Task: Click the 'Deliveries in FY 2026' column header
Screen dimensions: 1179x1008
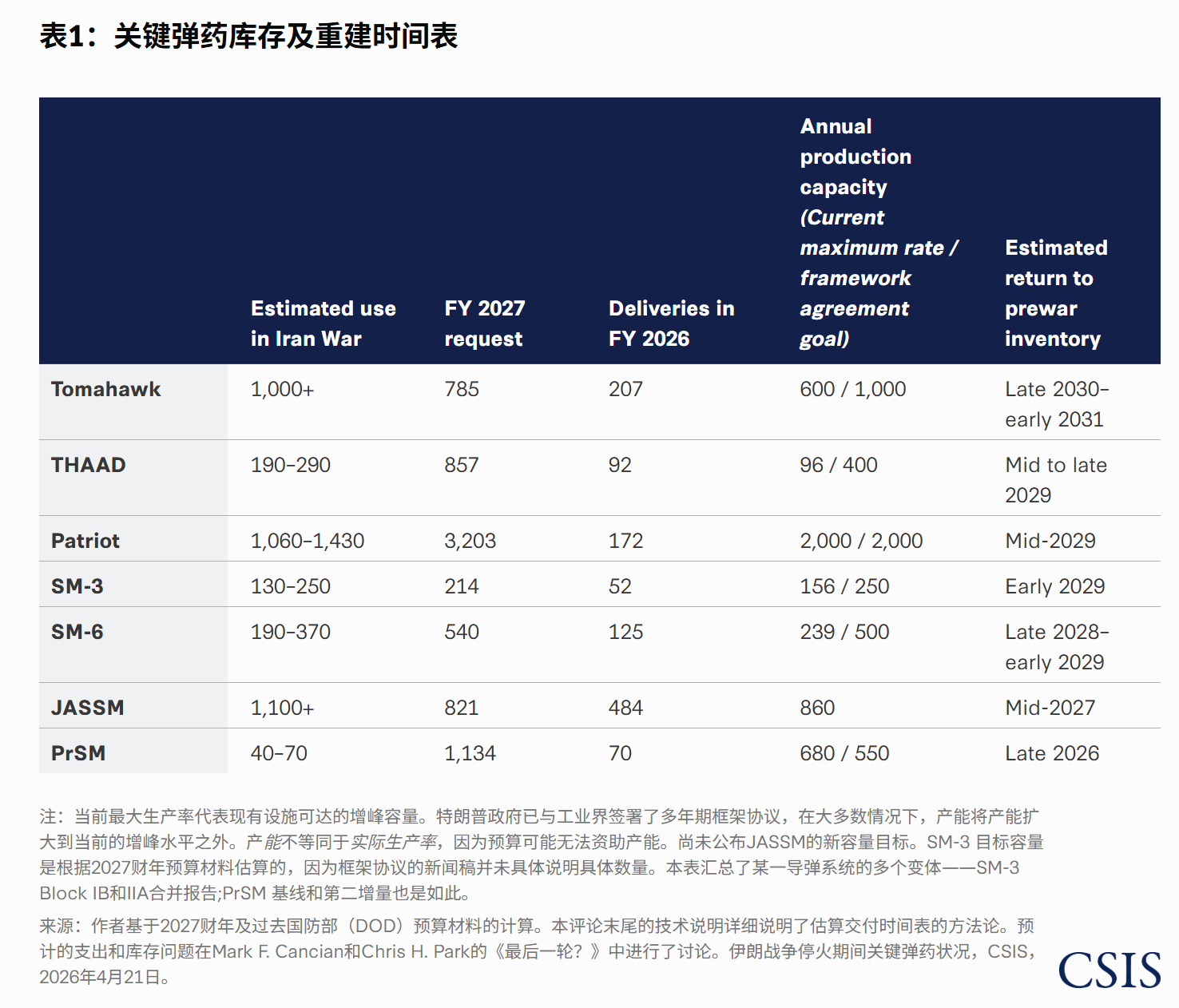Action: 672,323
